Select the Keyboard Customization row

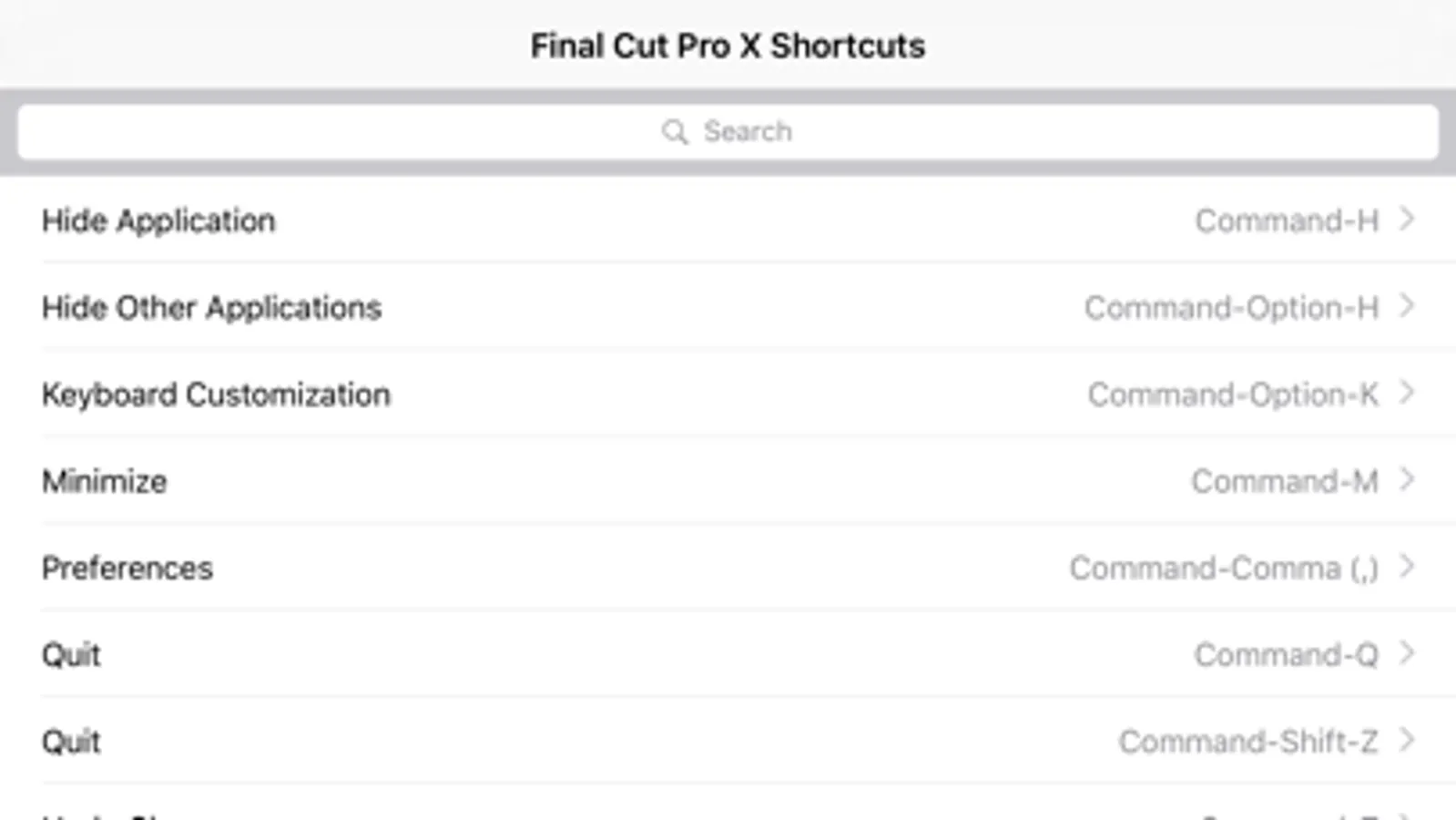point(728,394)
